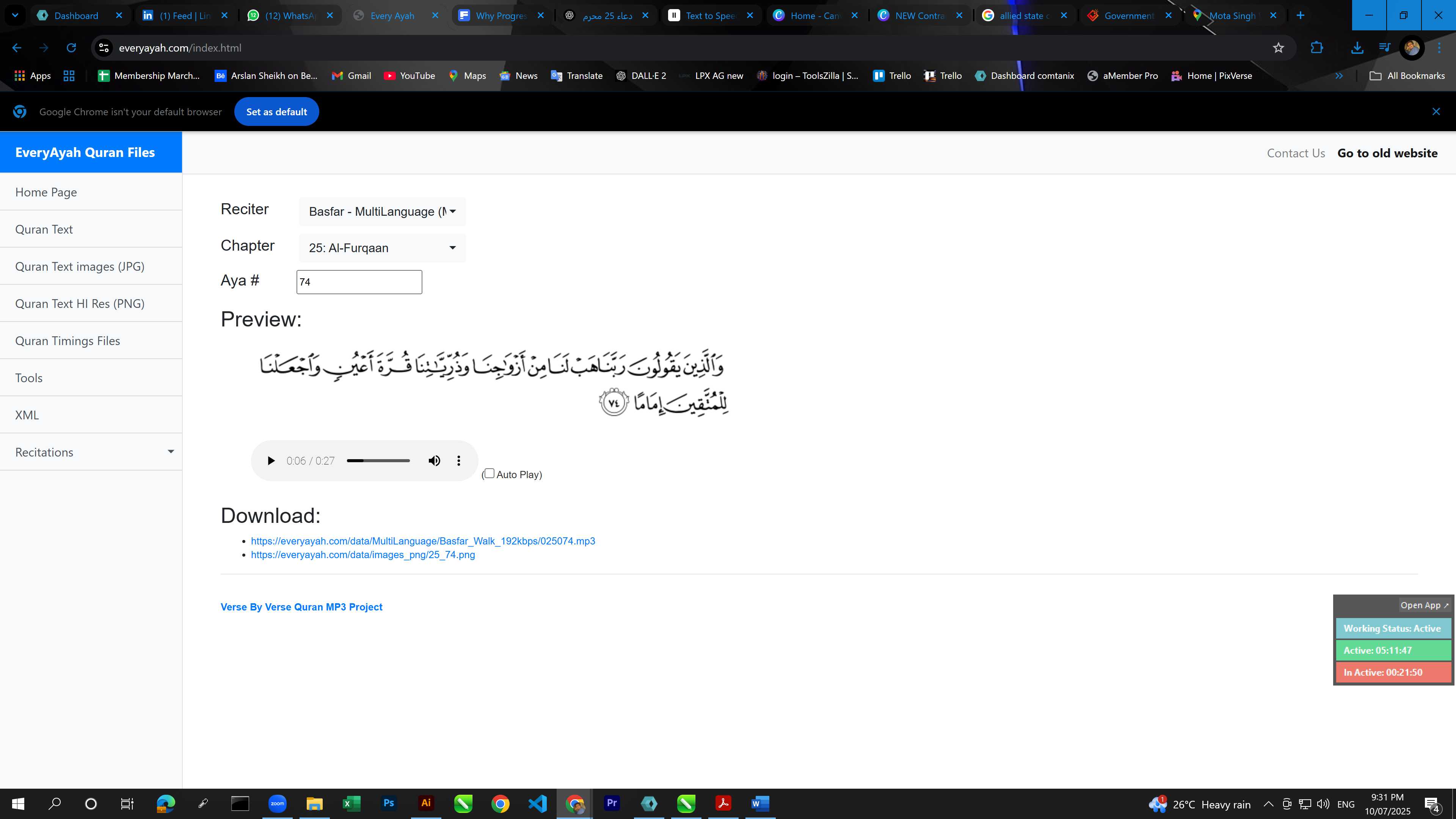
Task: Switch to the WhatsApp tab
Action: [290, 15]
